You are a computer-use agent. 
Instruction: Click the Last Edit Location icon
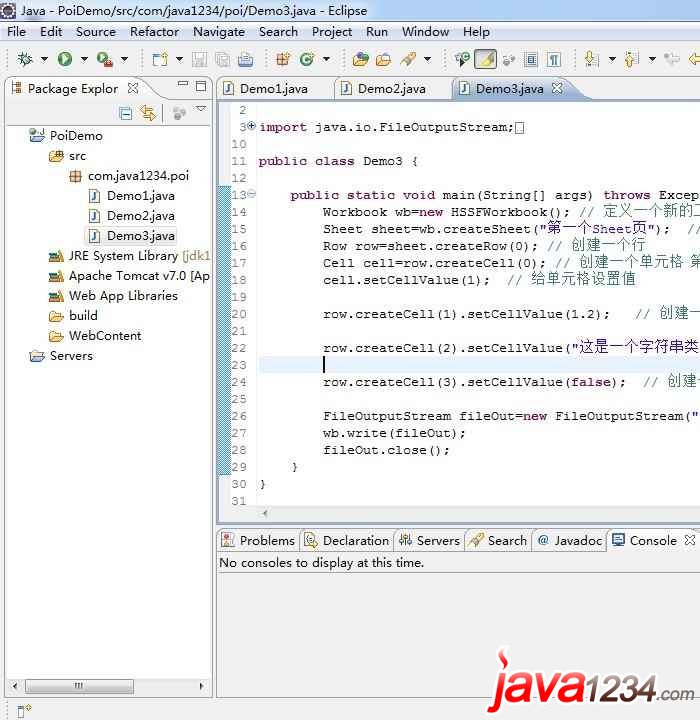point(672,59)
